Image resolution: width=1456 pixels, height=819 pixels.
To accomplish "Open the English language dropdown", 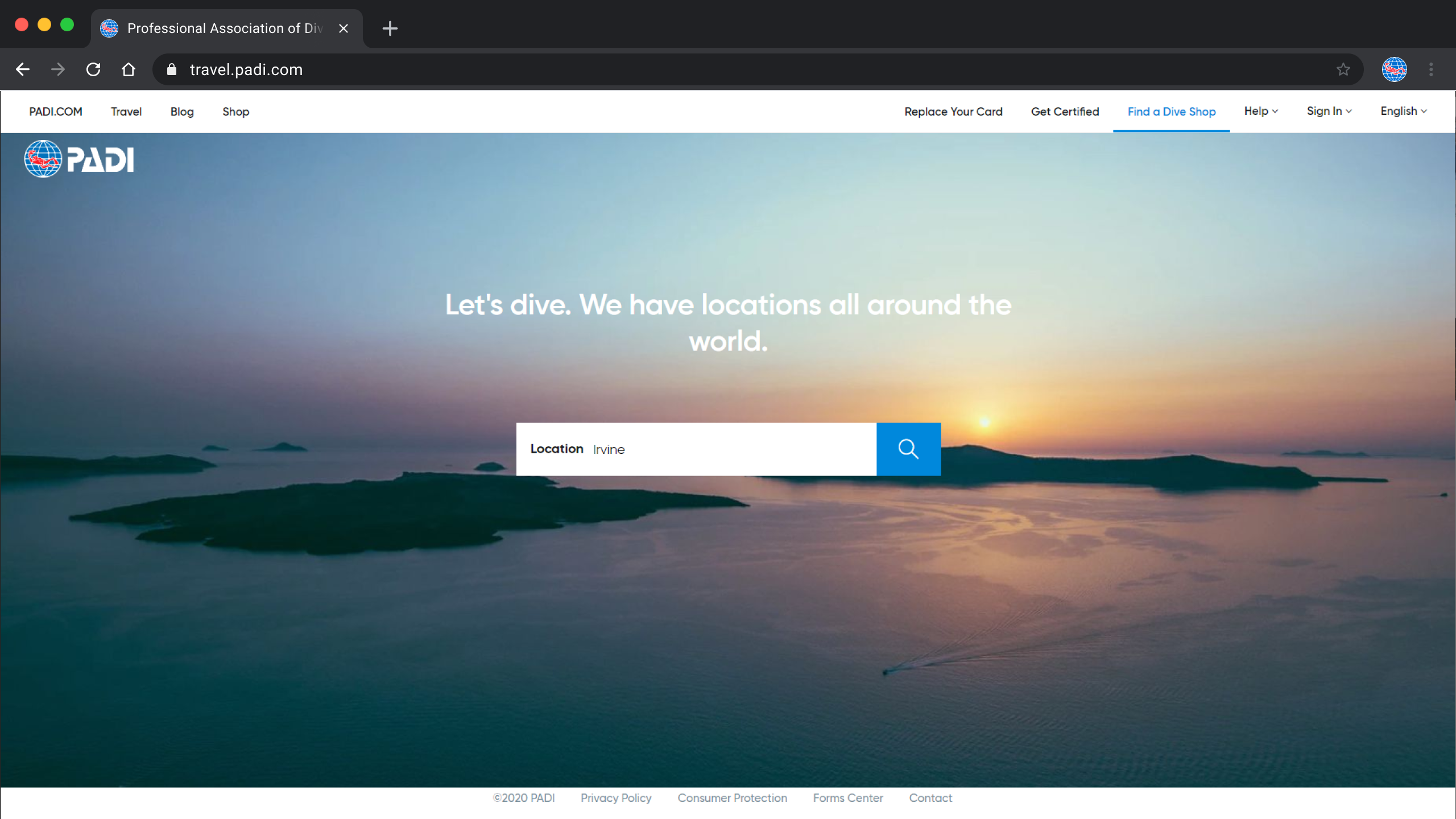I will (x=1403, y=111).
